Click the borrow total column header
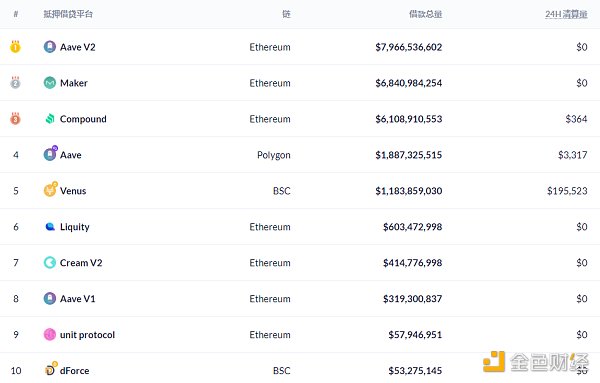 pos(426,14)
